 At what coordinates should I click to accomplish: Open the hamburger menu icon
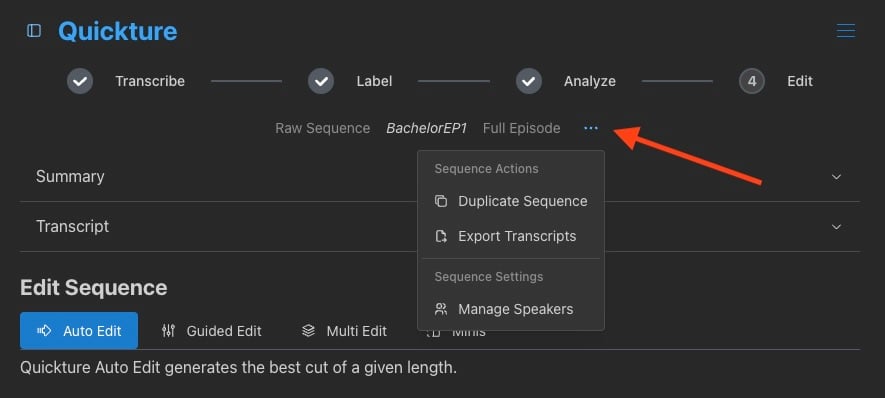(x=845, y=30)
